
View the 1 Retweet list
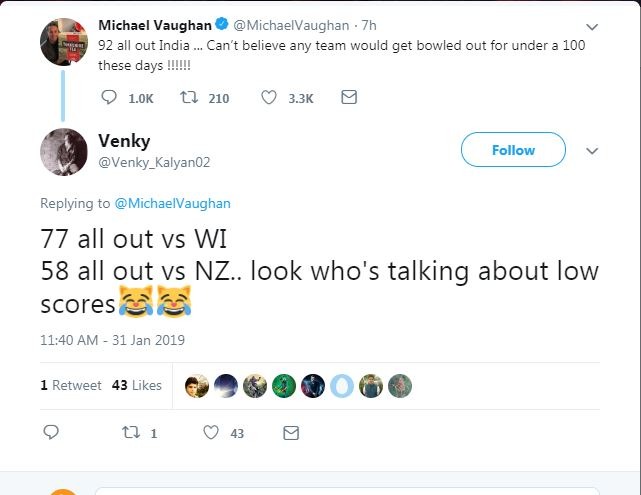tap(71, 385)
